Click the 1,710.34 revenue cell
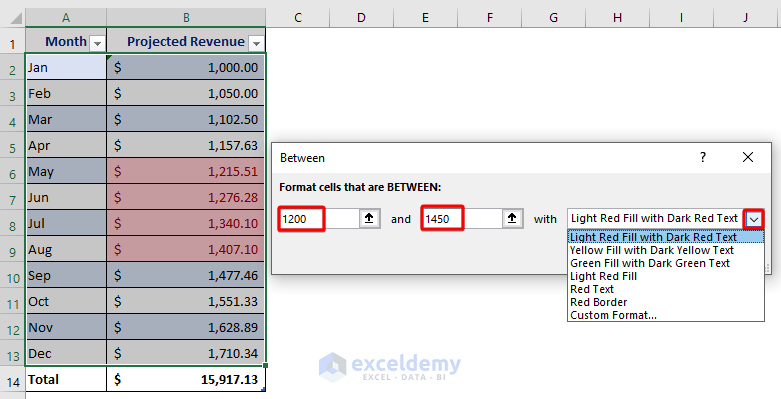Viewport: 781px width, 399px height. tap(186, 353)
